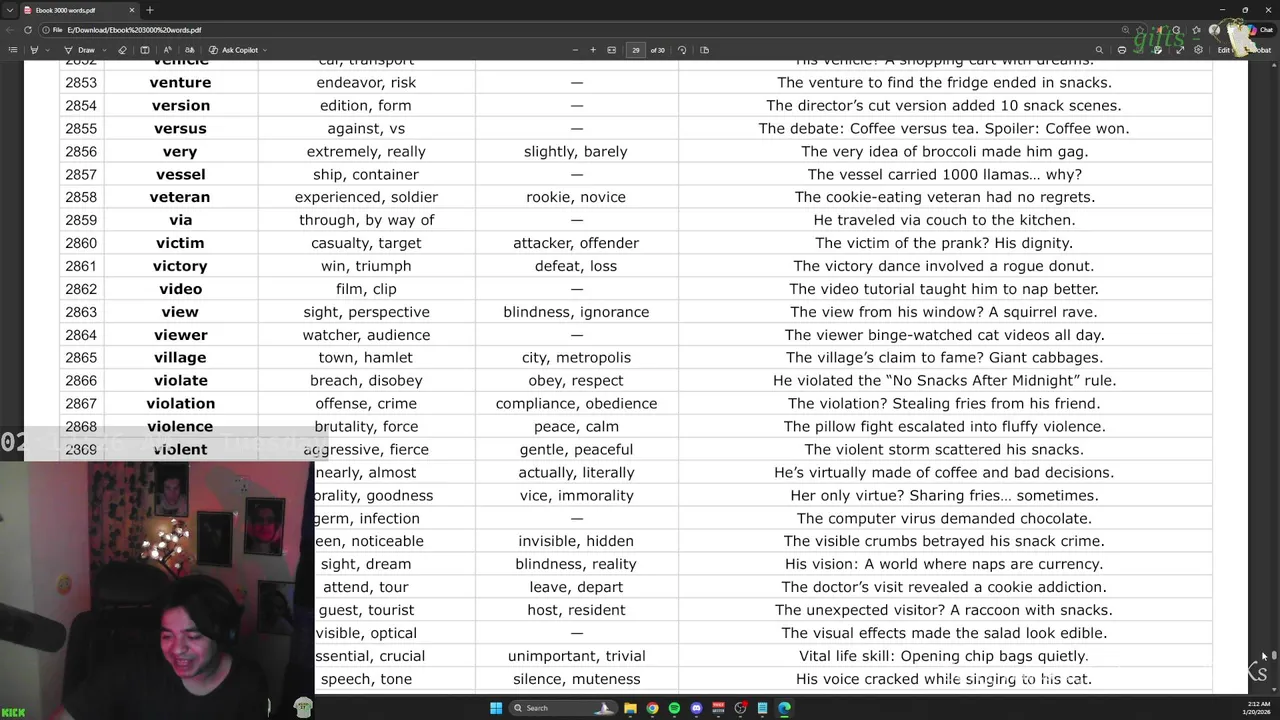Open the highlight color dropdown arrow
Screen dimensions: 1280x720
click(47, 50)
